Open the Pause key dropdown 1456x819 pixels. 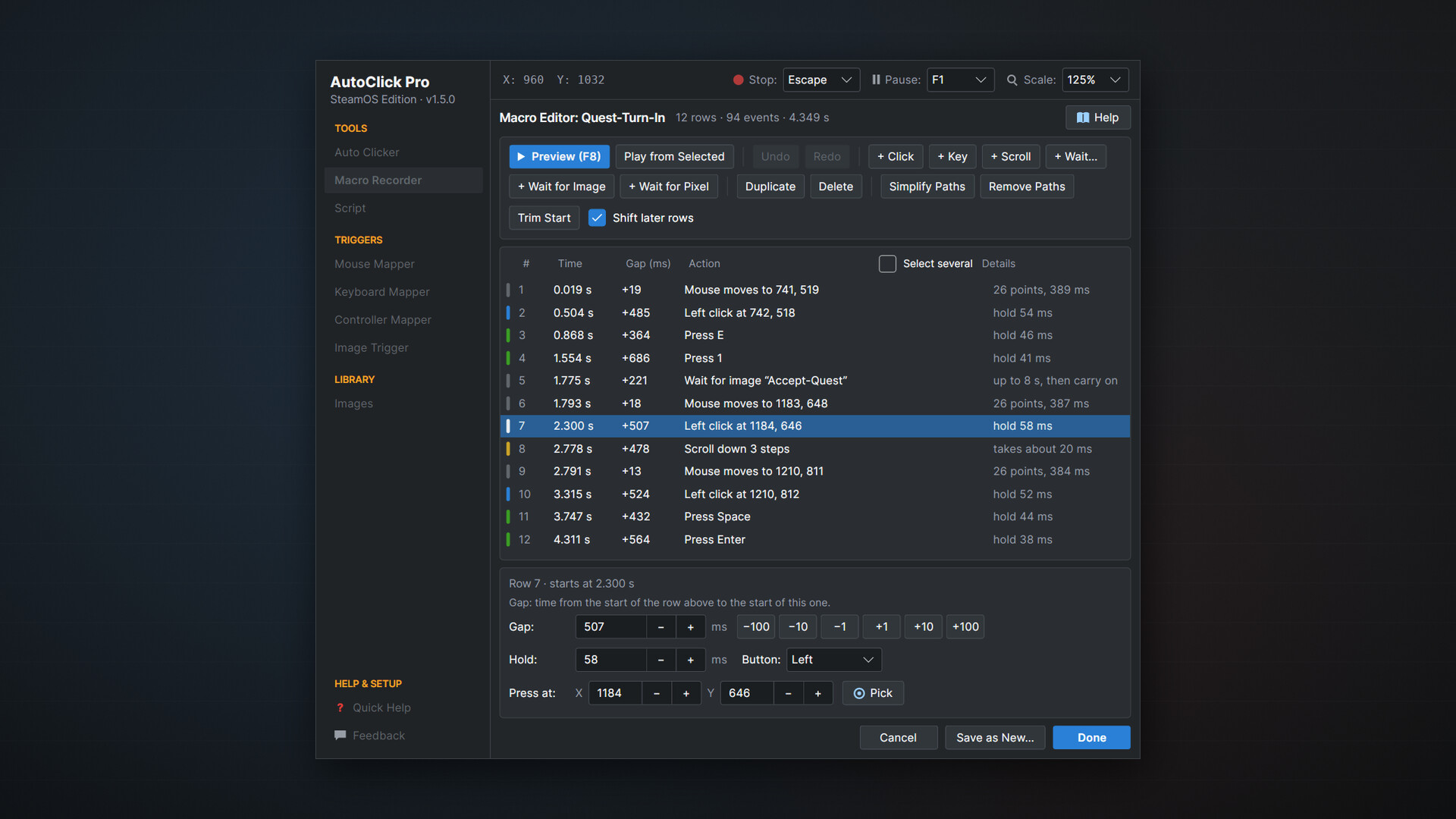click(959, 80)
